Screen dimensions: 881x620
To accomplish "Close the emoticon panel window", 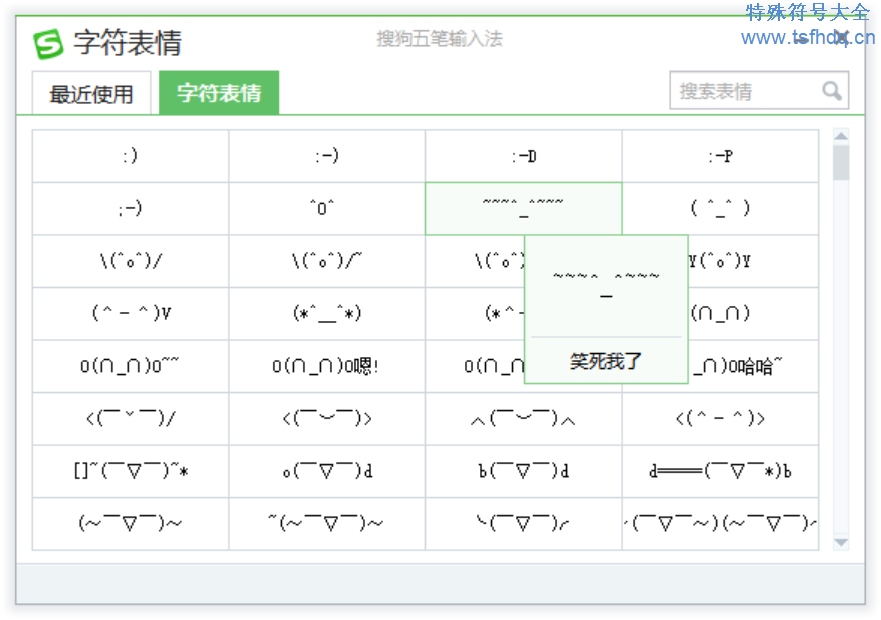I will (841, 38).
